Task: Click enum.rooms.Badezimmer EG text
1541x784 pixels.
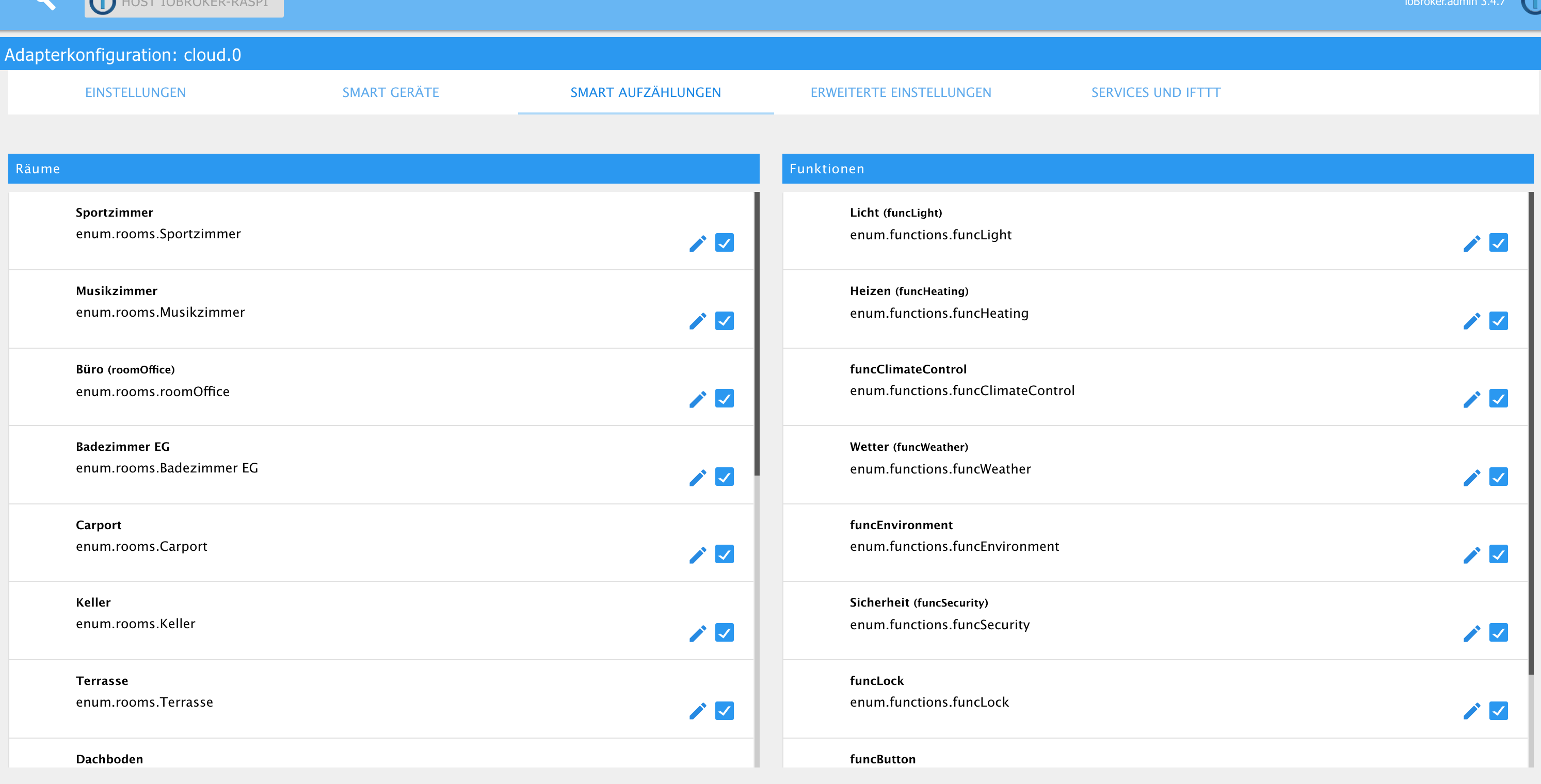Action: coord(167,468)
